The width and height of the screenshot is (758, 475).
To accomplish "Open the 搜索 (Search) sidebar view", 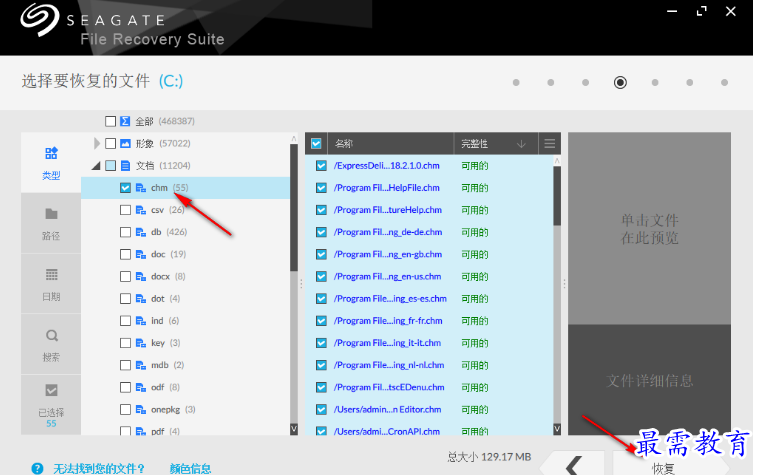I will tap(51, 344).
